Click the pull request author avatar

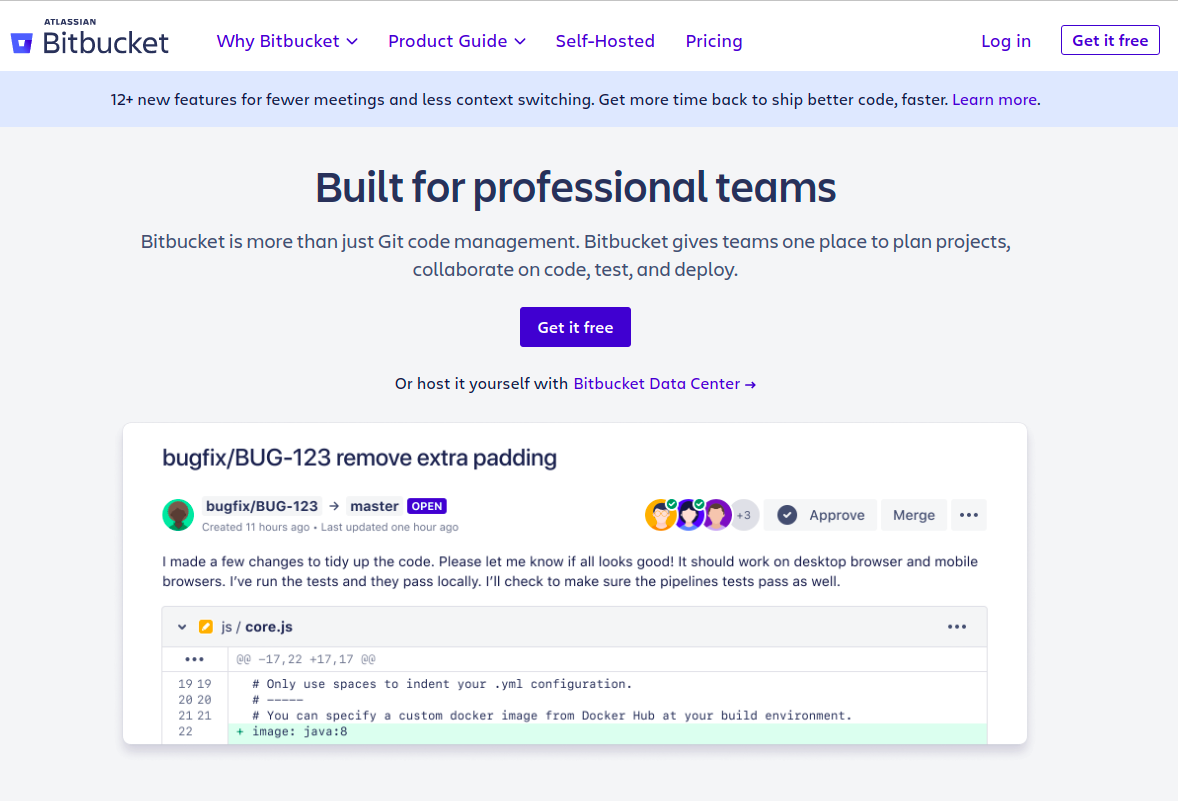pos(178,515)
